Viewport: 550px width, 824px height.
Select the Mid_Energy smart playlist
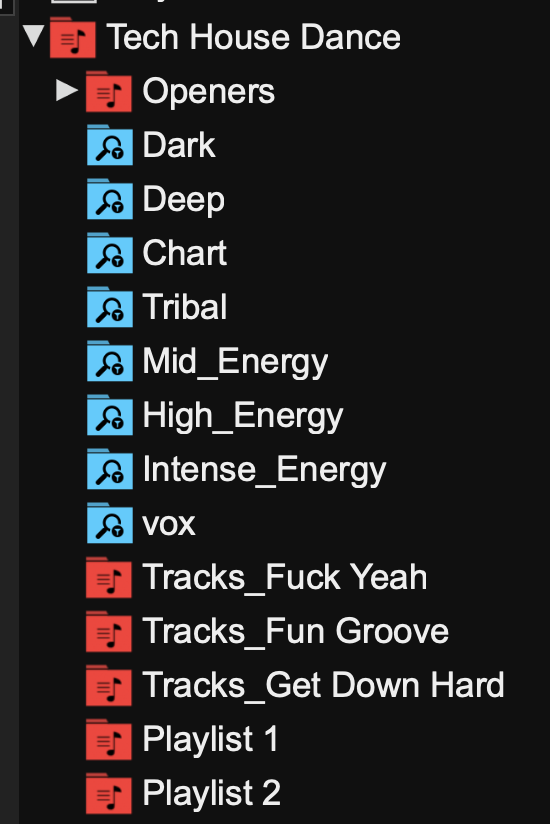(x=235, y=363)
